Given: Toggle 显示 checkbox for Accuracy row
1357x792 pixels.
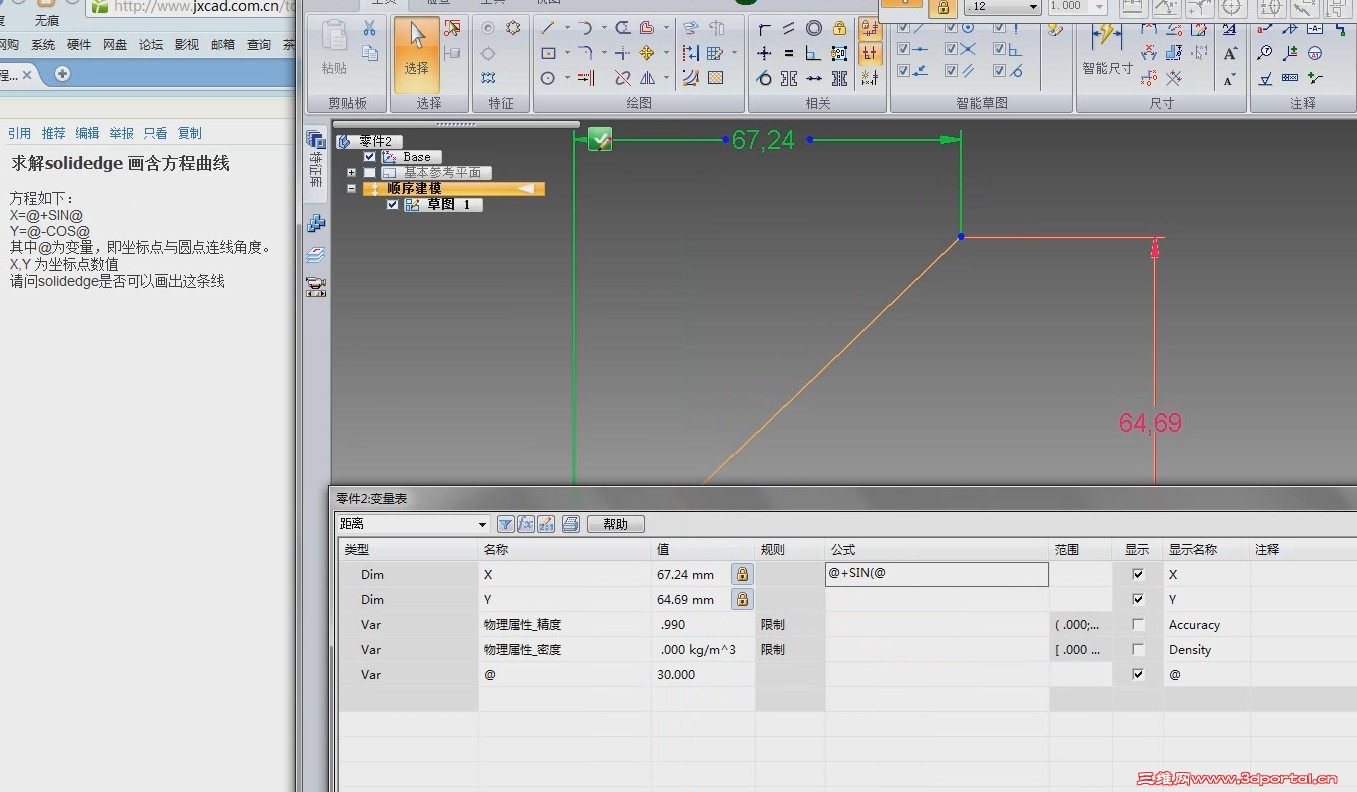Looking at the screenshot, I should click(1138, 624).
